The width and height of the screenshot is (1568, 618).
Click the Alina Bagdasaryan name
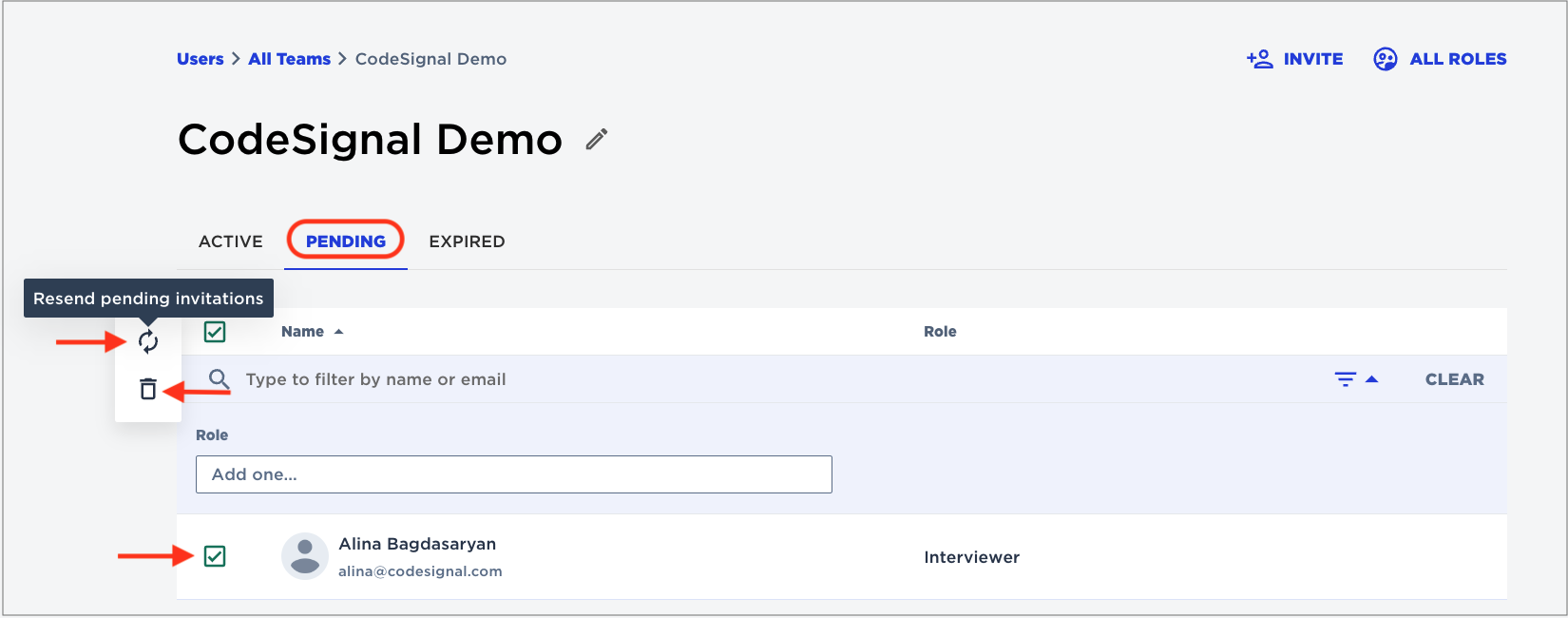[x=417, y=544]
